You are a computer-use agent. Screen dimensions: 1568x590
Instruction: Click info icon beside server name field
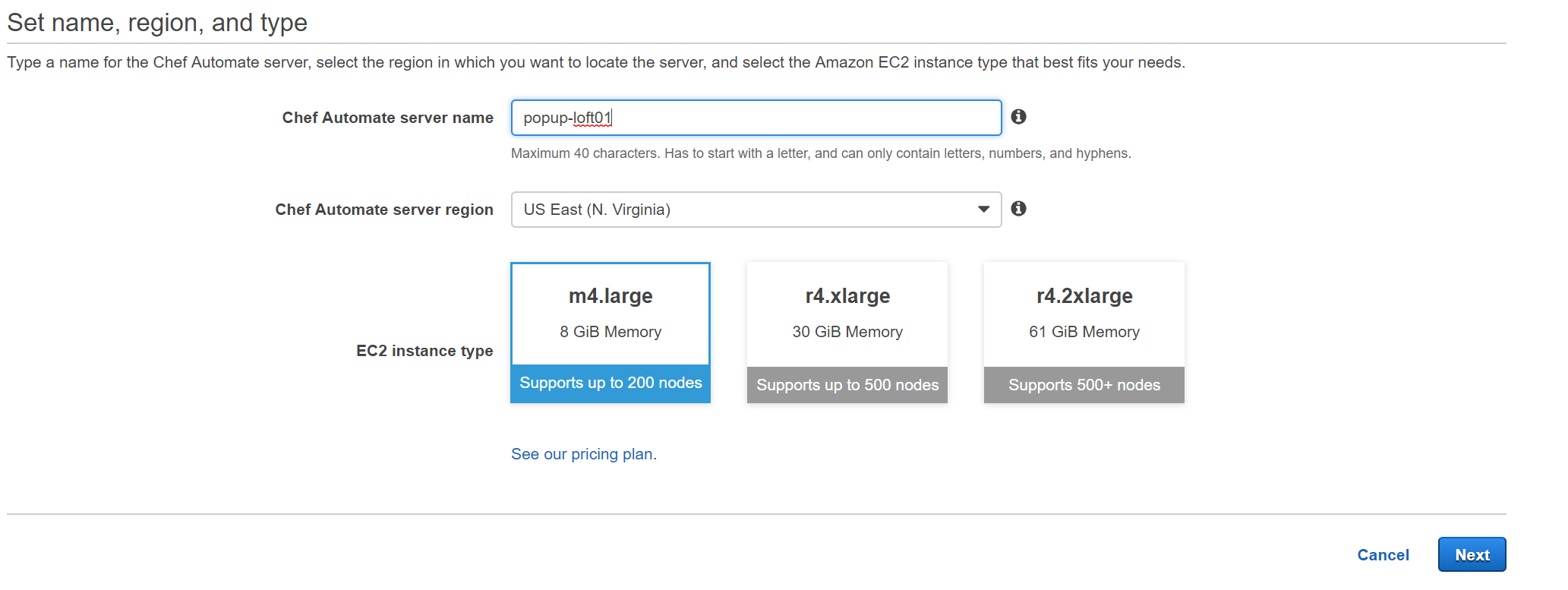(1018, 117)
